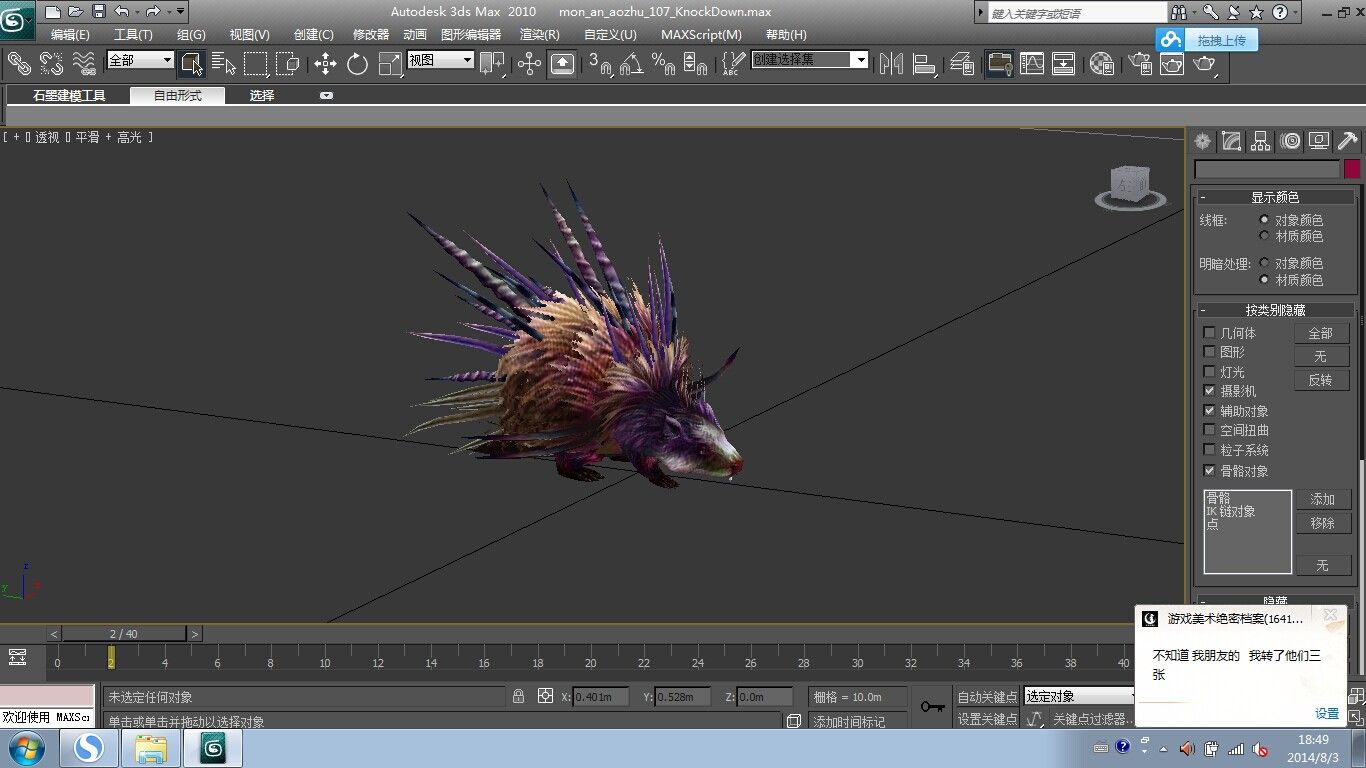This screenshot has height=768, width=1366.
Task: Uncheck the 辅助对象 hide checkbox
Action: (1209, 411)
